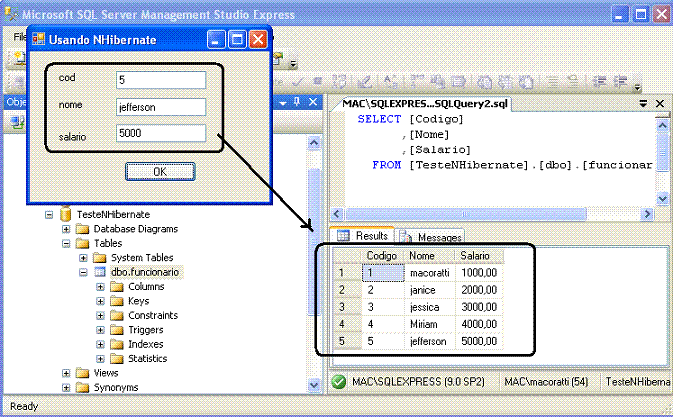Click the nome input field
The height and width of the screenshot is (417, 673).
[161, 107]
